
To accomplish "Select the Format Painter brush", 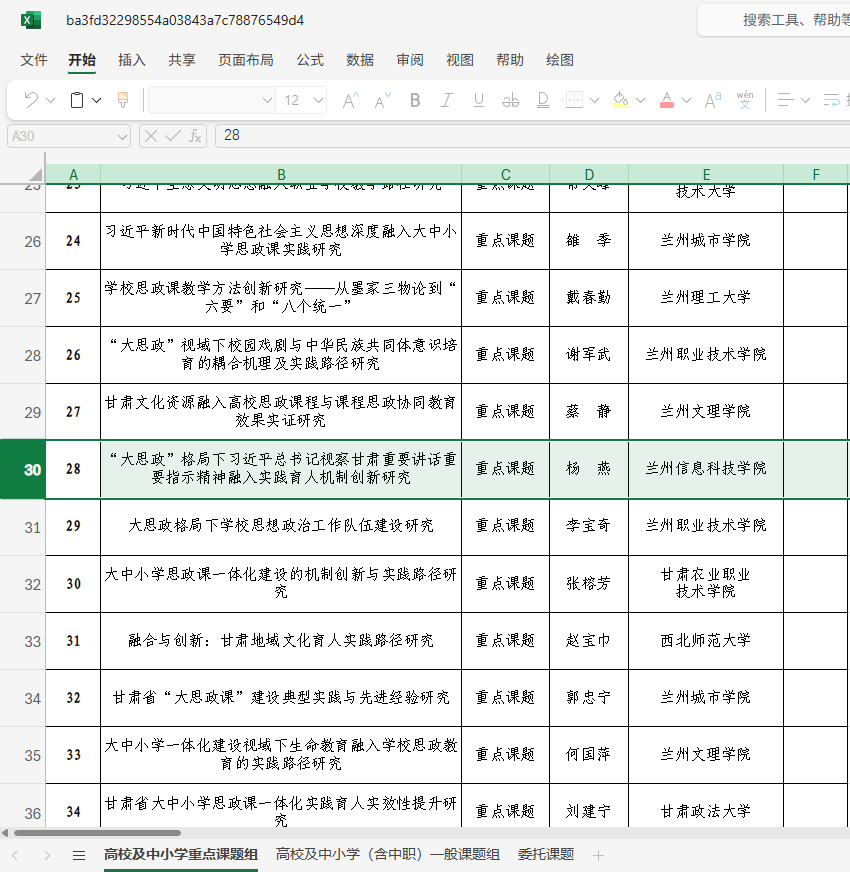I will pos(123,100).
